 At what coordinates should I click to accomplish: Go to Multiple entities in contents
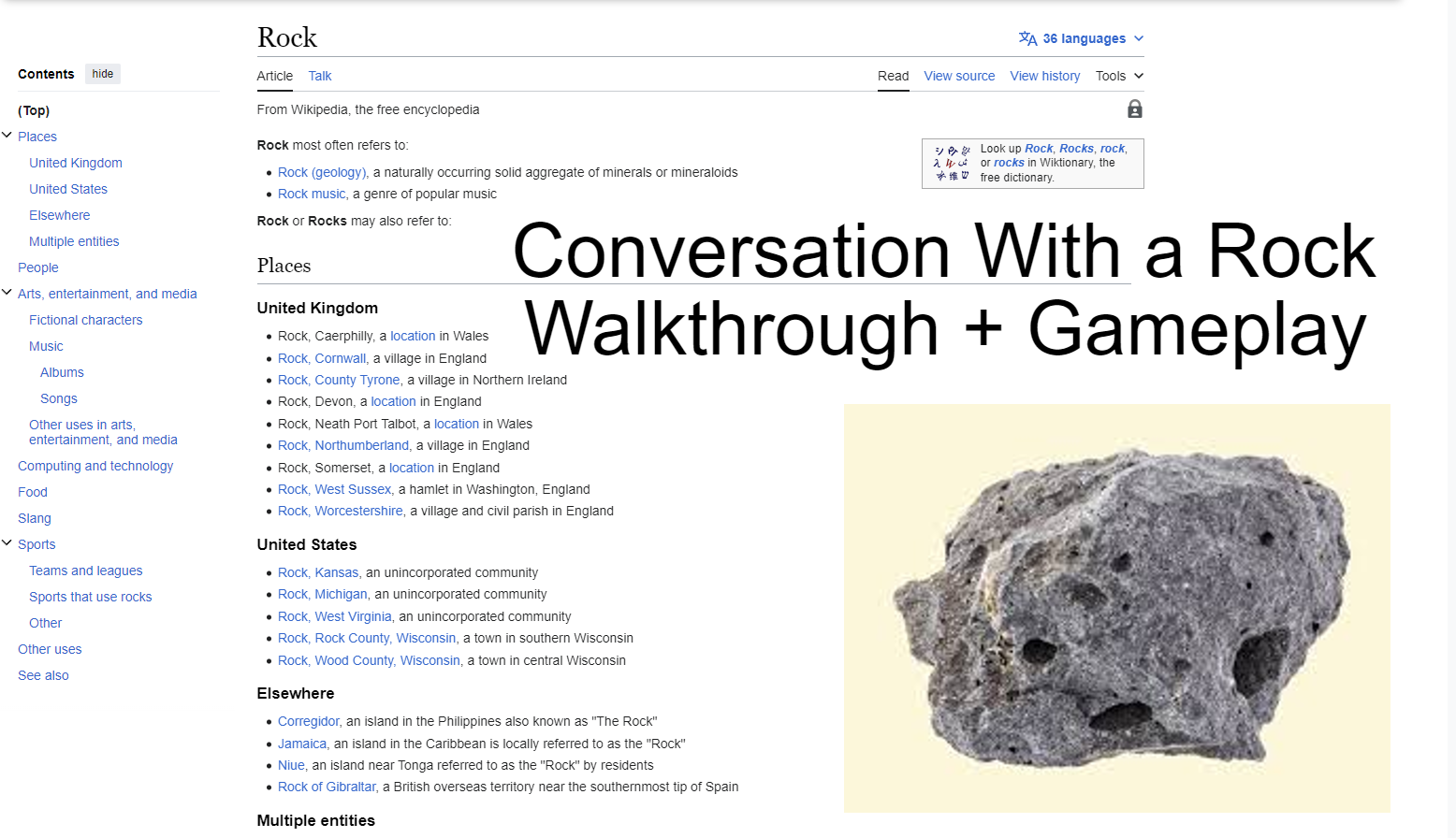coord(74,241)
